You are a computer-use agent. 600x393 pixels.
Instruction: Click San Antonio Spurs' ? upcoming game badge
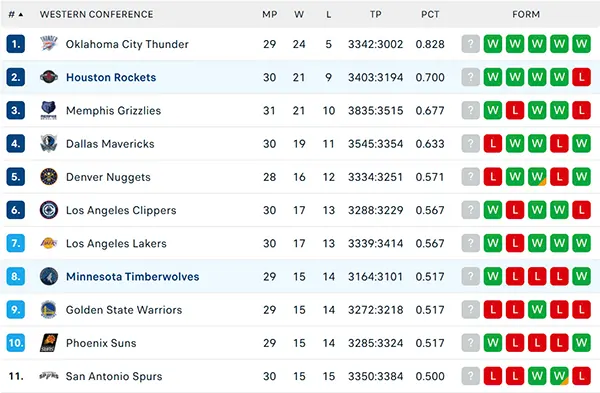(471, 376)
